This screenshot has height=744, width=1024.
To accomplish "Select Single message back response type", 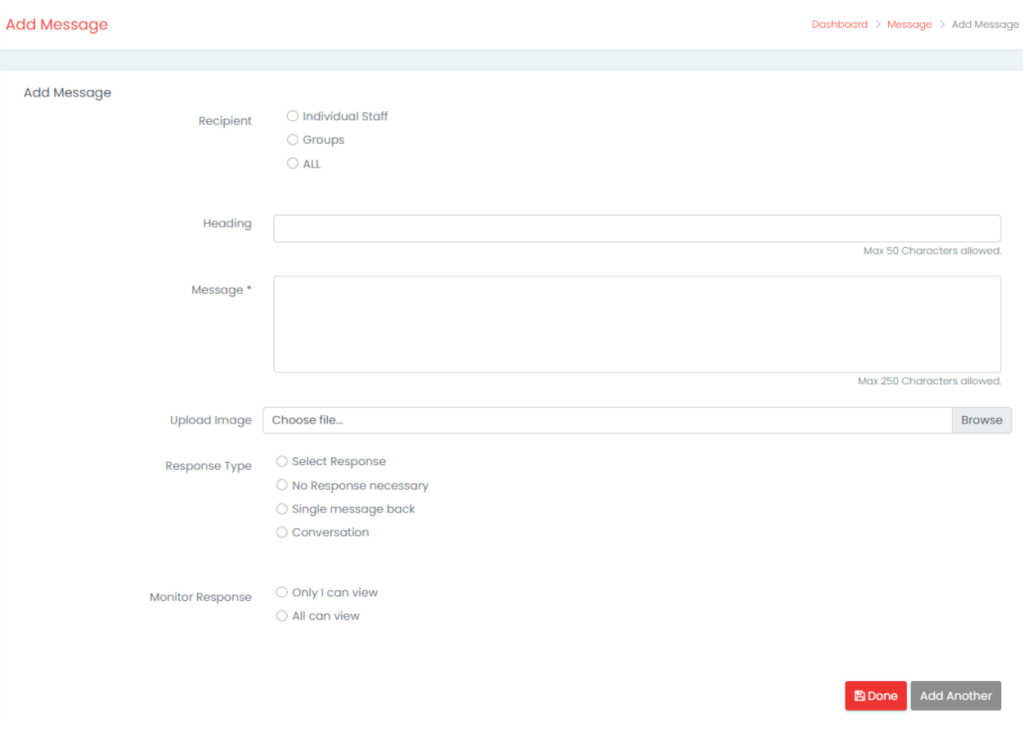I will [x=282, y=509].
